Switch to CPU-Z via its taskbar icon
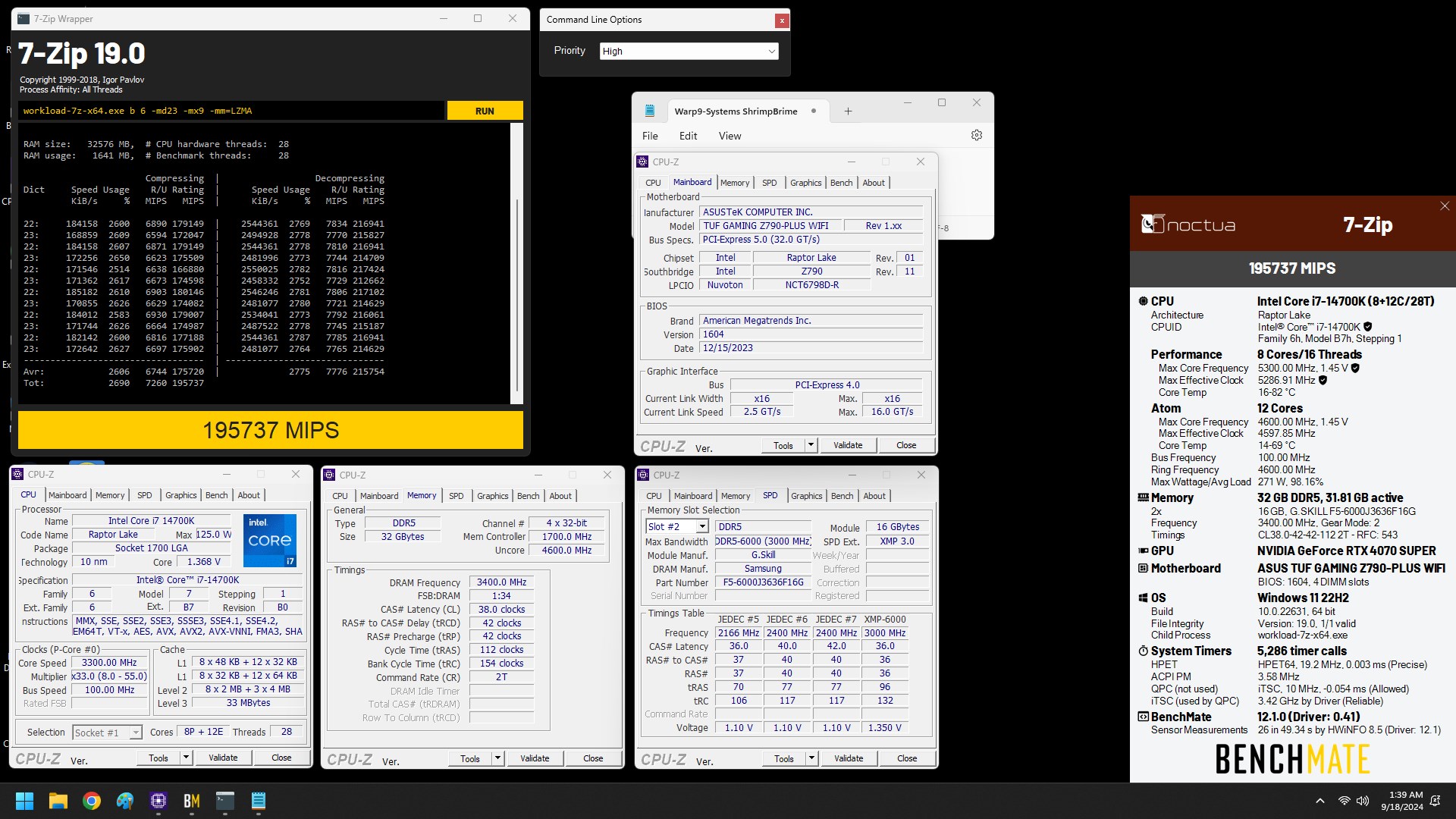The width and height of the screenshot is (1456, 819). [x=158, y=801]
